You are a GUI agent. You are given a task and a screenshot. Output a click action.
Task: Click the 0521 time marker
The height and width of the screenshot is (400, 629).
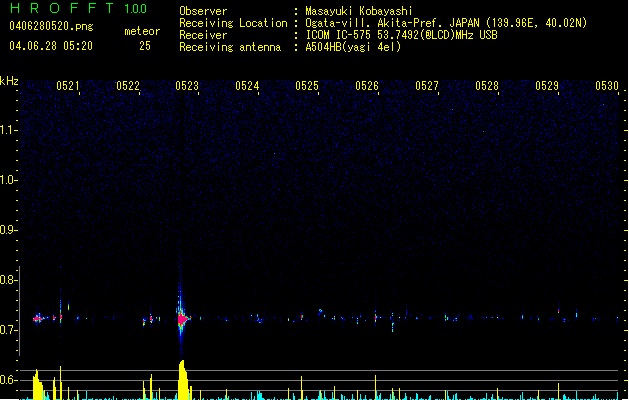67,86
